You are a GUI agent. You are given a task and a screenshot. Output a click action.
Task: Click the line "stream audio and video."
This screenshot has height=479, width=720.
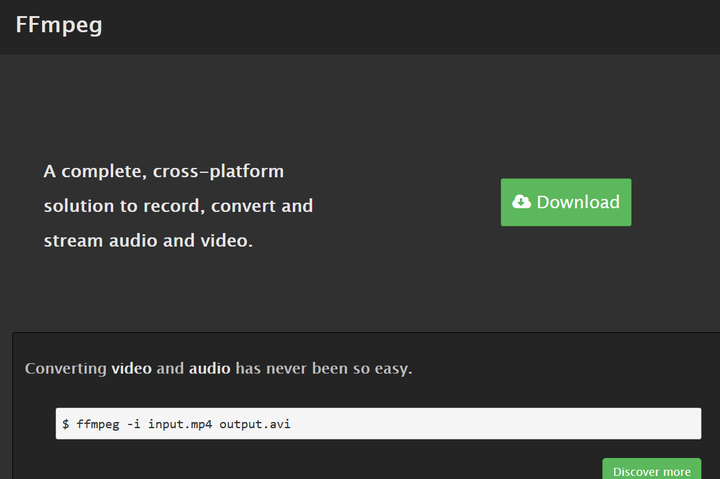[148, 241]
